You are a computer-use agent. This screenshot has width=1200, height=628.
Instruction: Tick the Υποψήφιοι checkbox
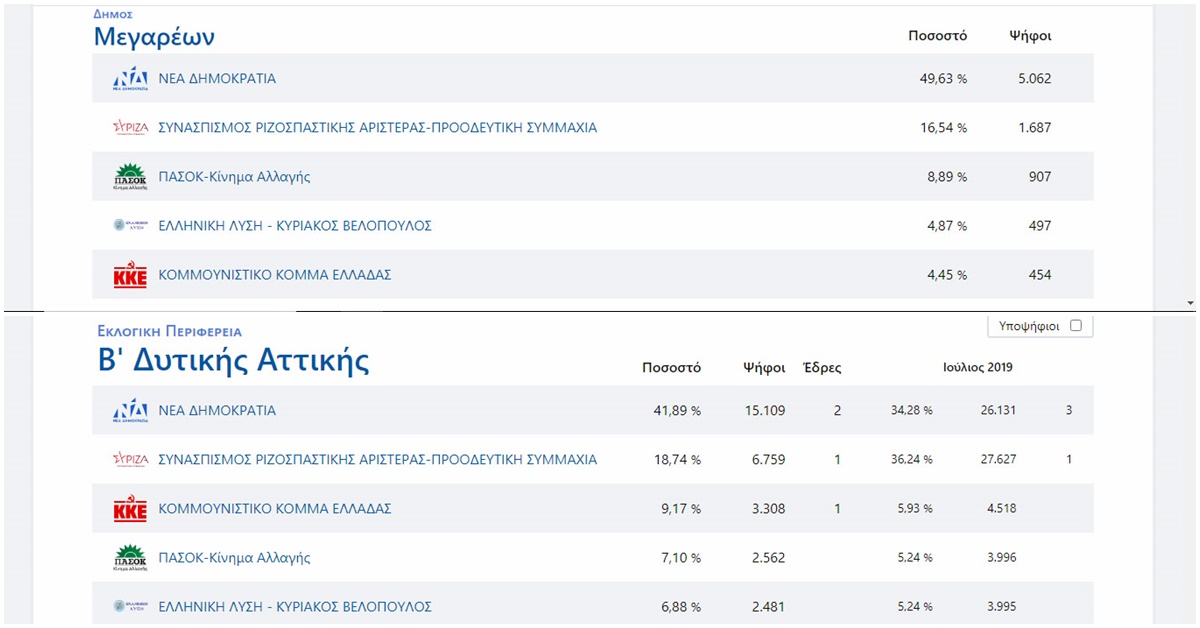point(1076,326)
